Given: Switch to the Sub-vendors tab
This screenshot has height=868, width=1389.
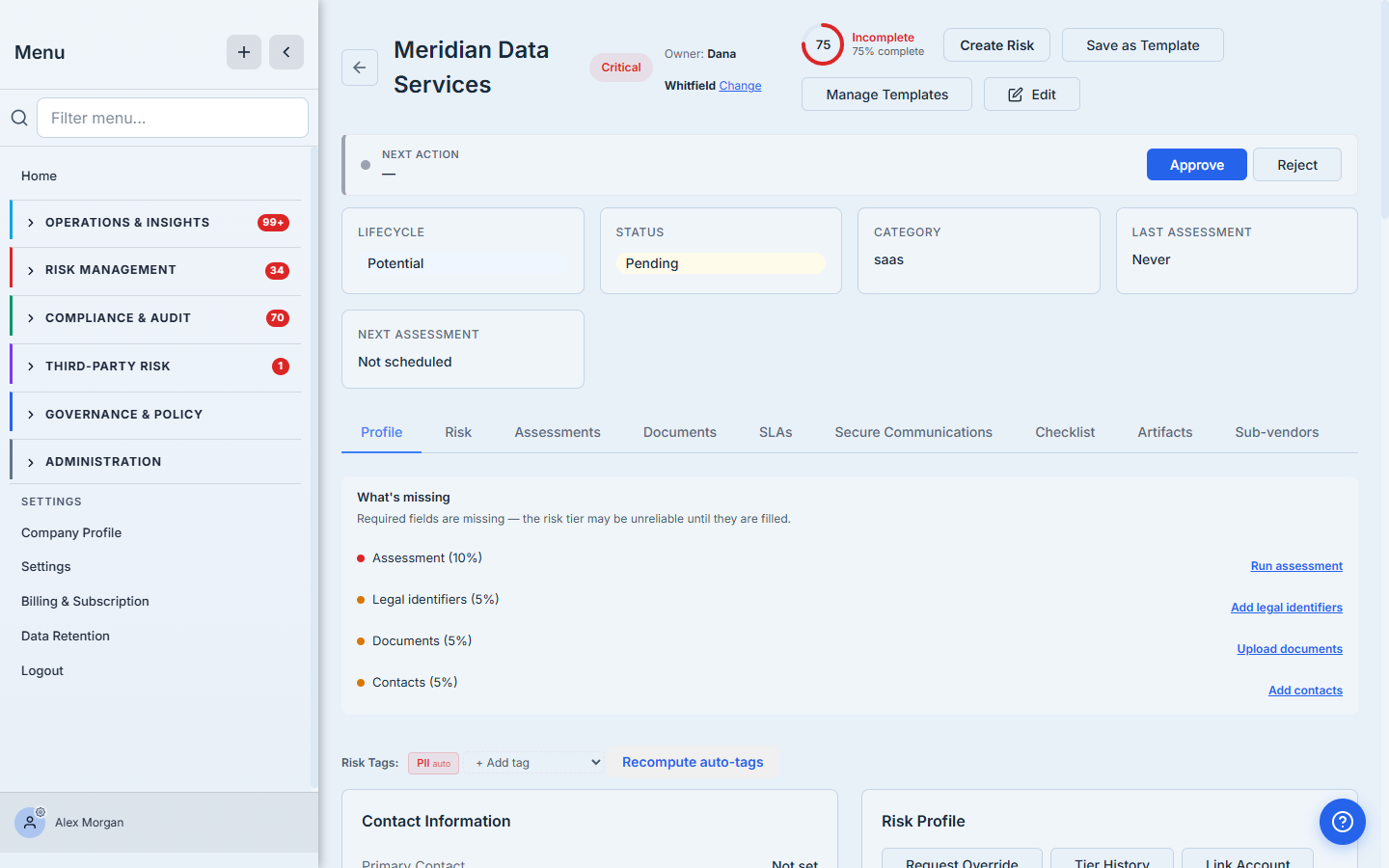Looking at the screenshot, I should point(1277,432).
